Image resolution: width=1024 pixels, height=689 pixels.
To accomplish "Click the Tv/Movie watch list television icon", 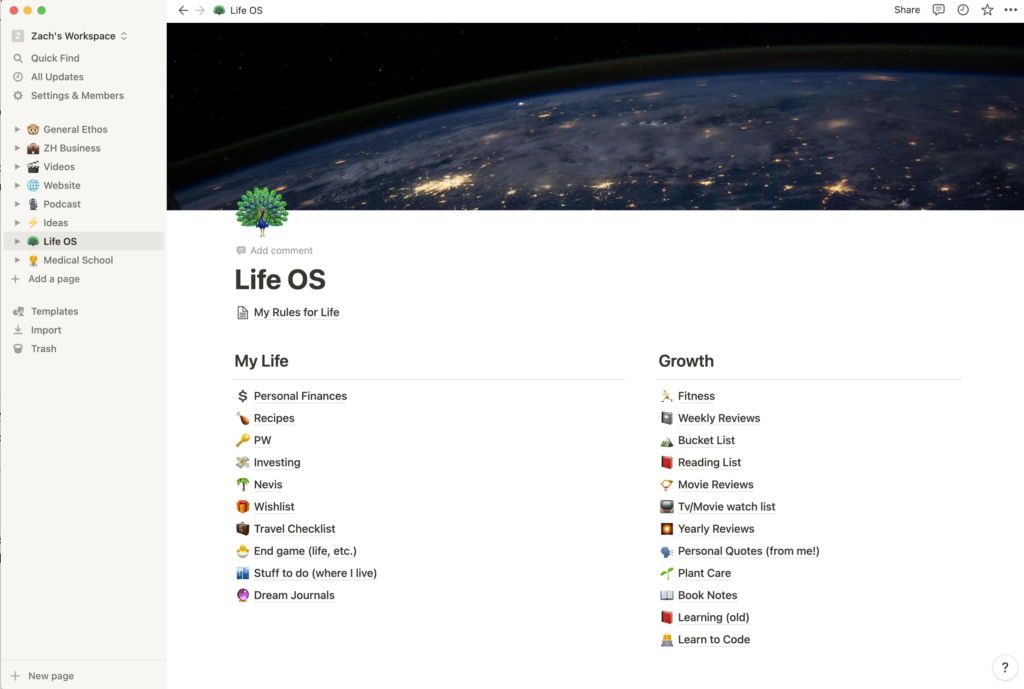I will pos(666,507).
